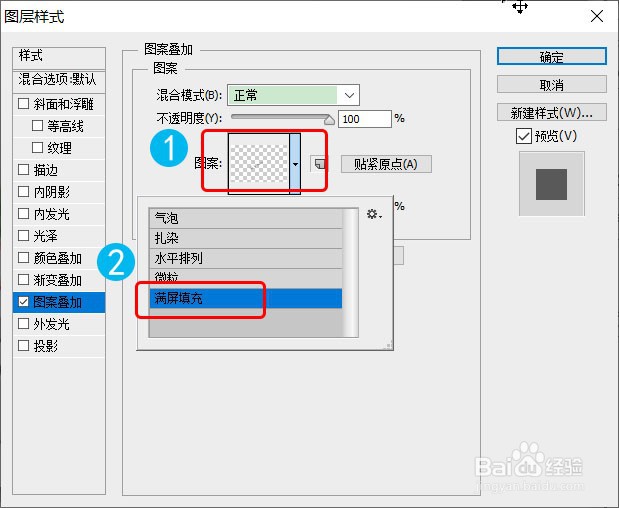Select the 气泡 pattern from the list

click(x=246, y=218)
